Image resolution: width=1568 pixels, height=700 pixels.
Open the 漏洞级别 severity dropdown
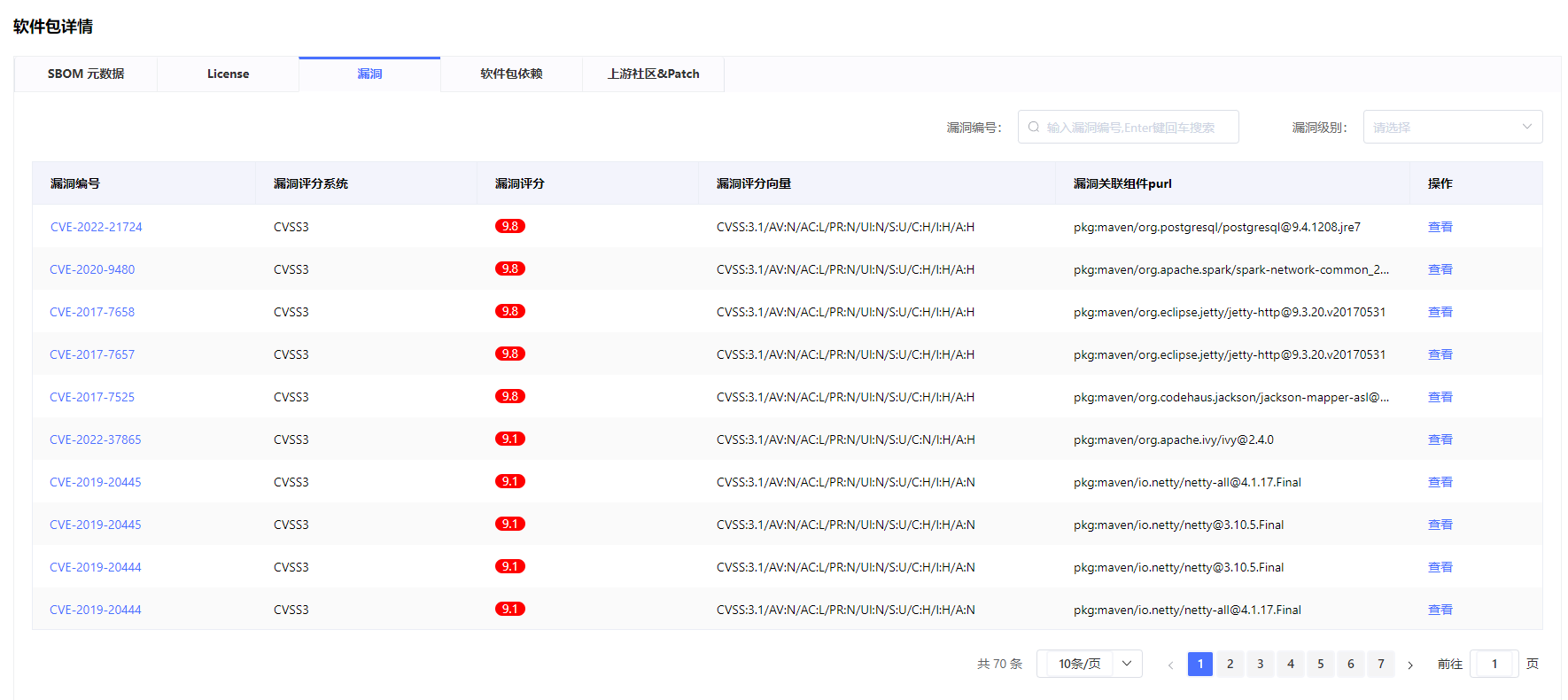click(1452, 127)
